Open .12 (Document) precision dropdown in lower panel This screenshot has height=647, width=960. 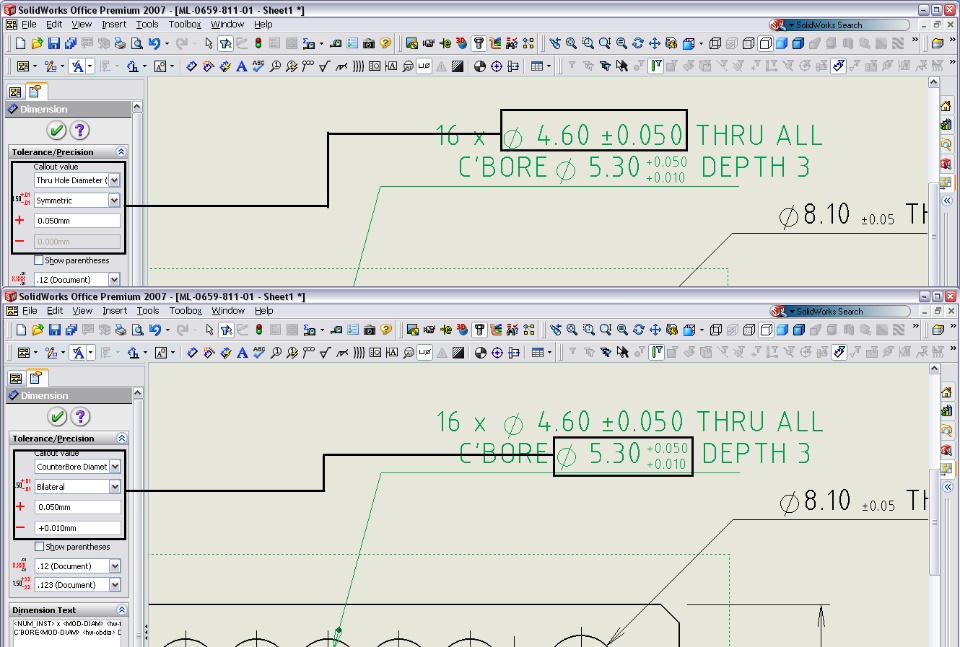[114, 566]
